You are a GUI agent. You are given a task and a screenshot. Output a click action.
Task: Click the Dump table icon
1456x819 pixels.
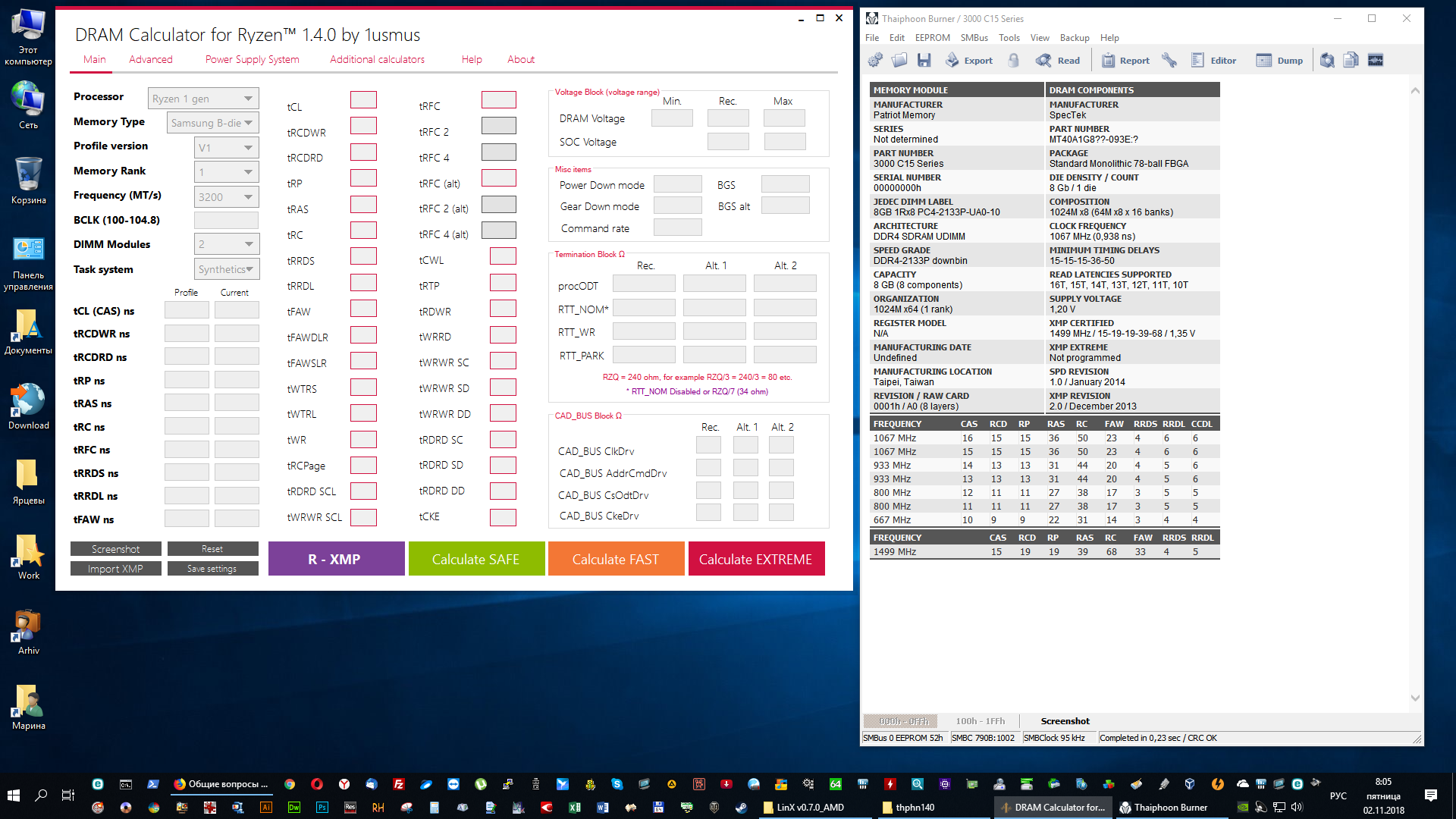pos(1263,61)
